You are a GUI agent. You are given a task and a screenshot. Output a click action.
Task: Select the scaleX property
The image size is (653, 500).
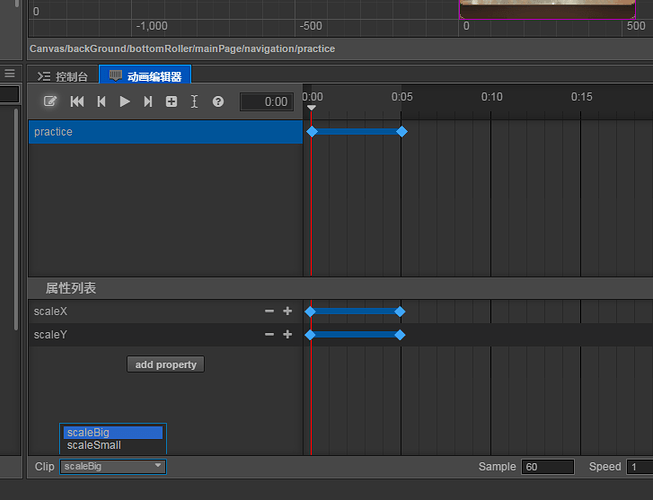point(50,311)
